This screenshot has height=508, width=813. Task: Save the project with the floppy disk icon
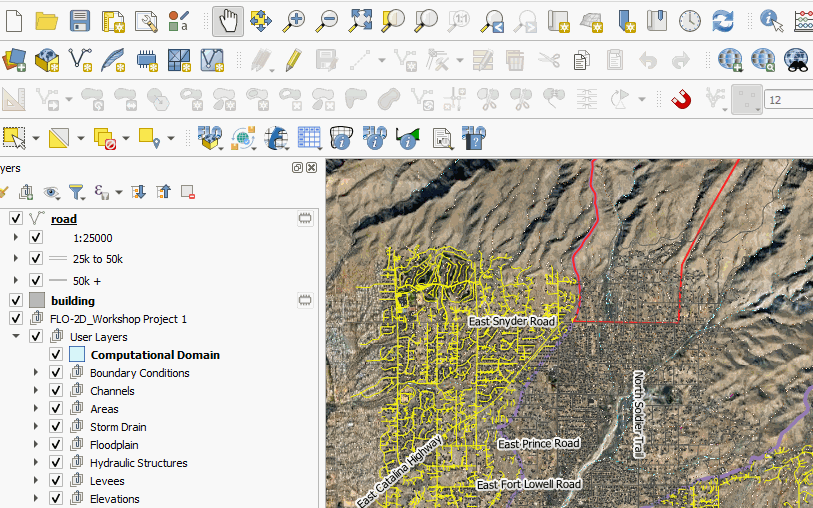pyautogui.click(x=80, y=20)
